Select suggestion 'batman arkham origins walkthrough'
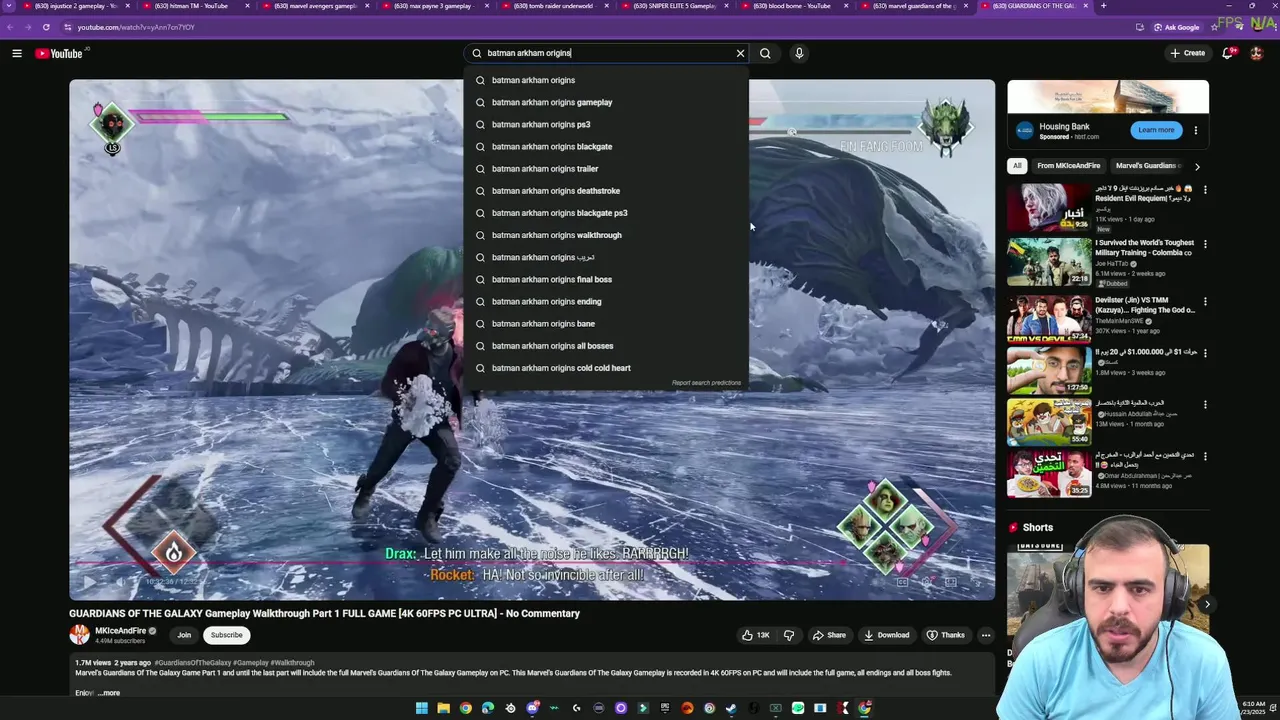Screen dimensions: 1280x720 (606, 235)
